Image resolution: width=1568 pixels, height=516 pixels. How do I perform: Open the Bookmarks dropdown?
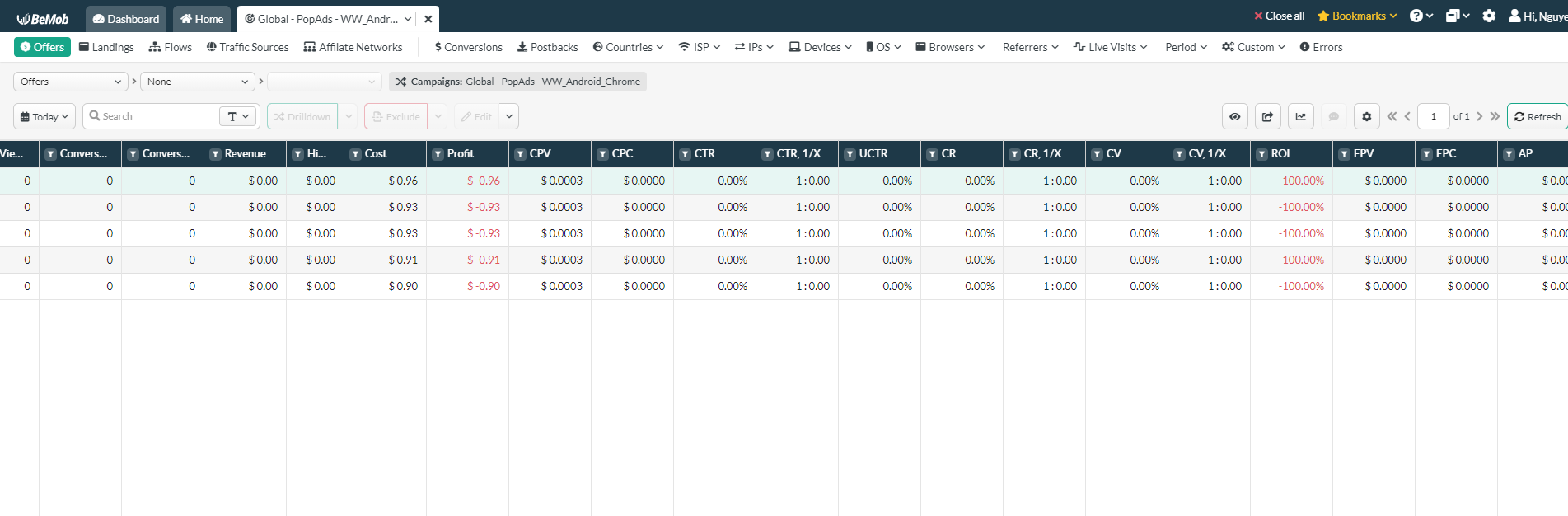(x=1357, y=16)
